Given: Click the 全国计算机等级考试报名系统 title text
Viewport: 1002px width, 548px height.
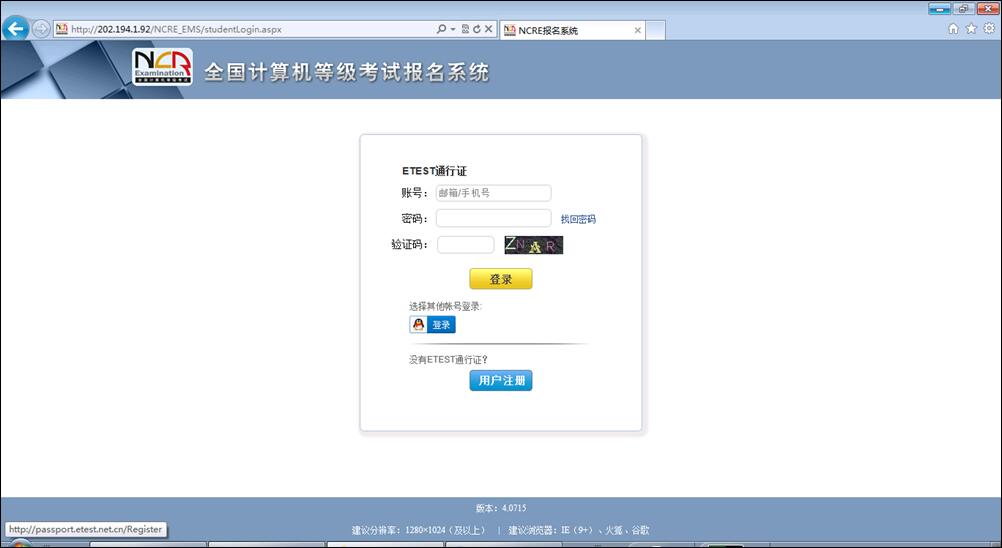Looking at the screenshot, I should click(x=347, y=72).
